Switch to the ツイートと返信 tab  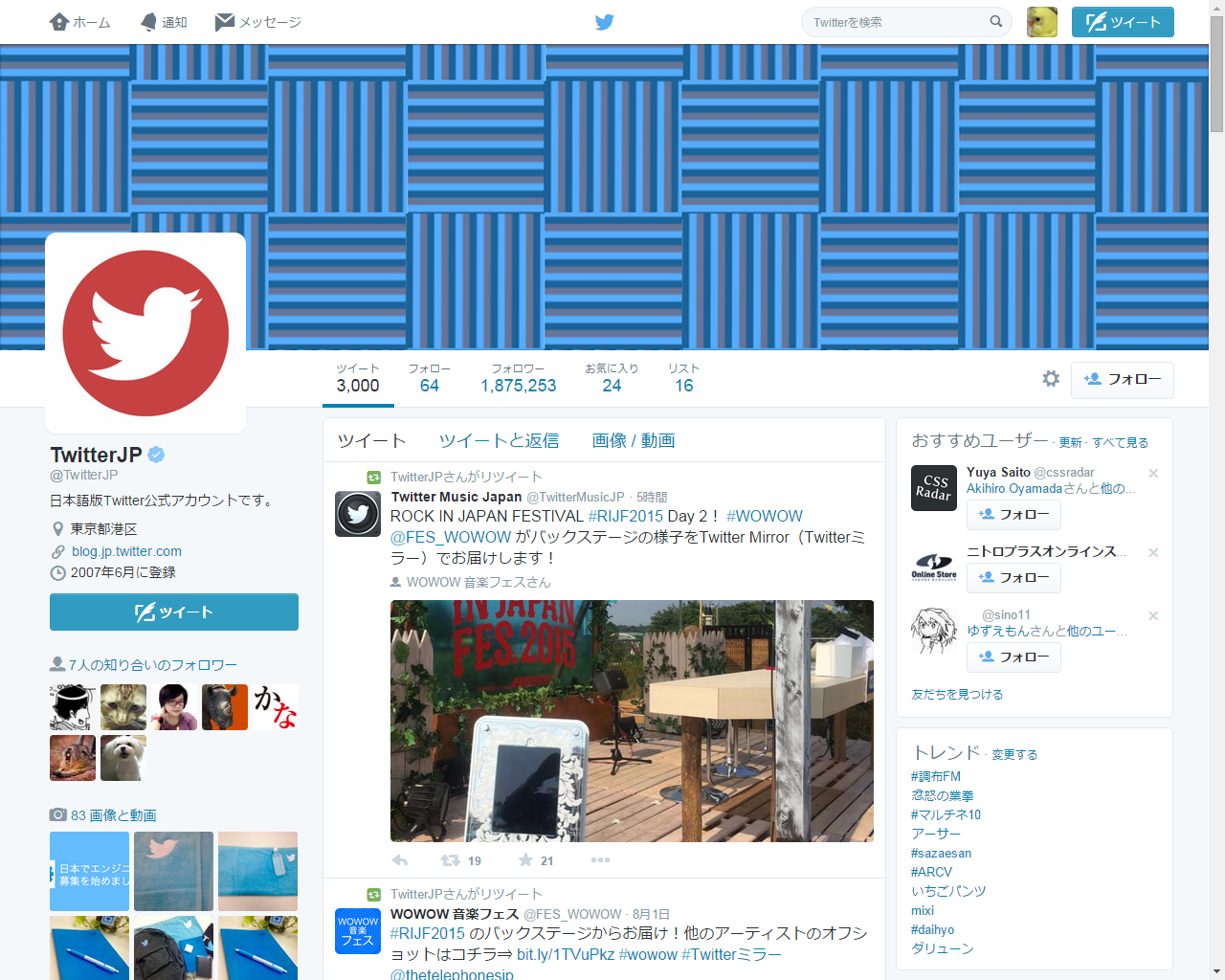click(499, 441)
